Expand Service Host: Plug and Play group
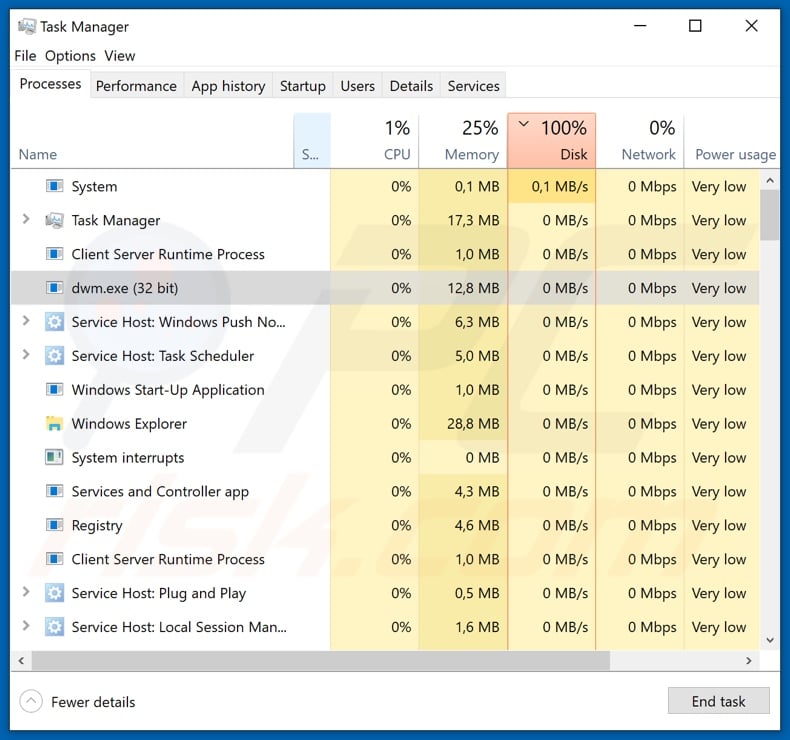 tap(26, 592)
